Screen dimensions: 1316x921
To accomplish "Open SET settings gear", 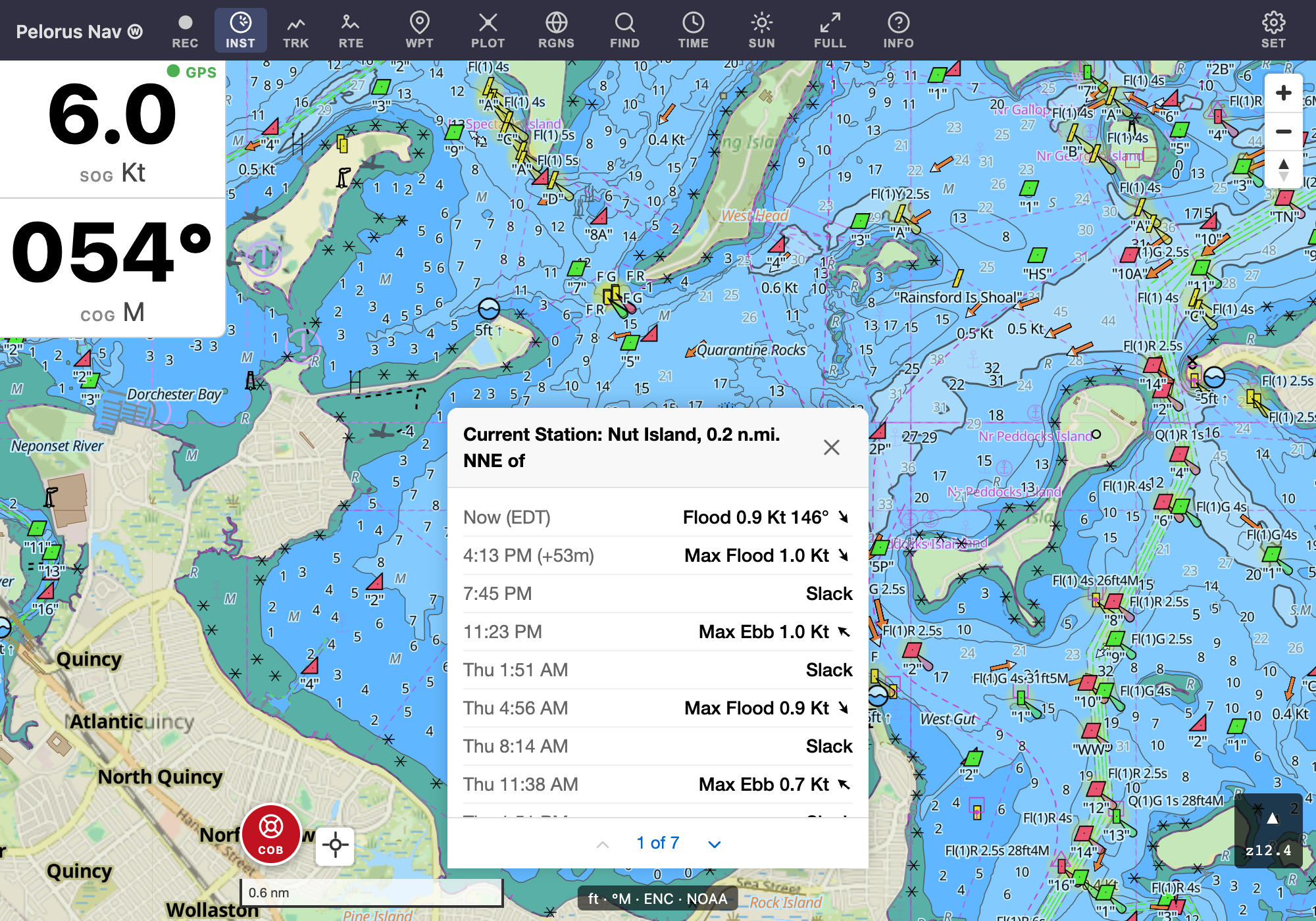I will point(1273,31).
